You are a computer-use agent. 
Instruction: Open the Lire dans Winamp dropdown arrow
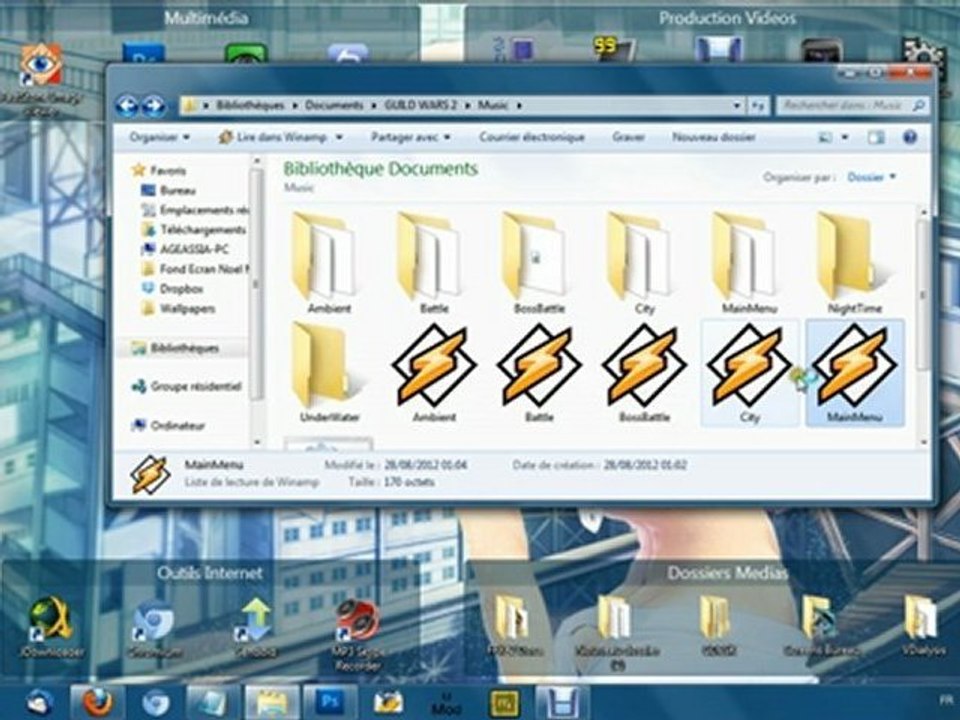[x=339, y=137]
